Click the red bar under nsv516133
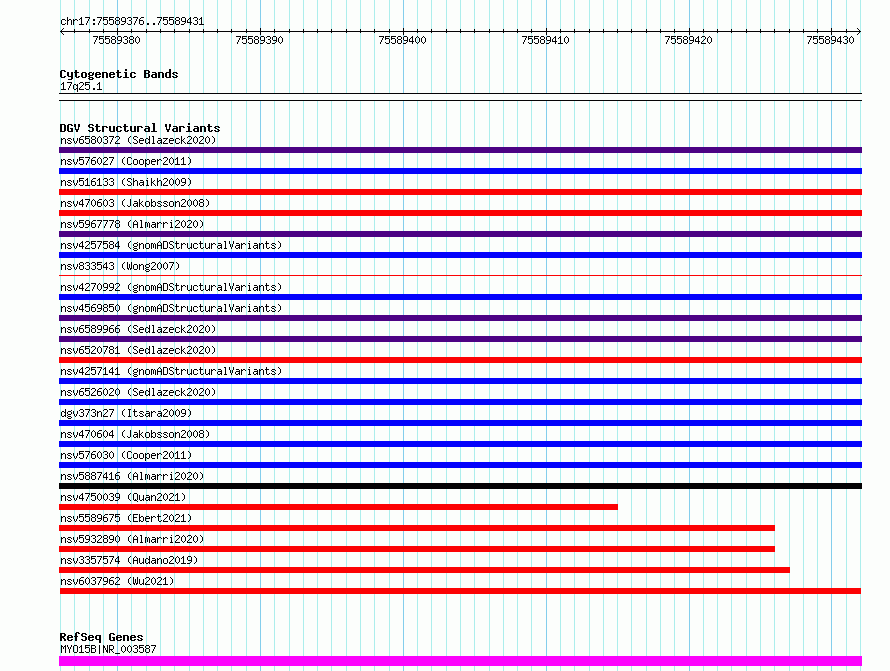This screenshot has width=890, height=671. tap(460, 192)
